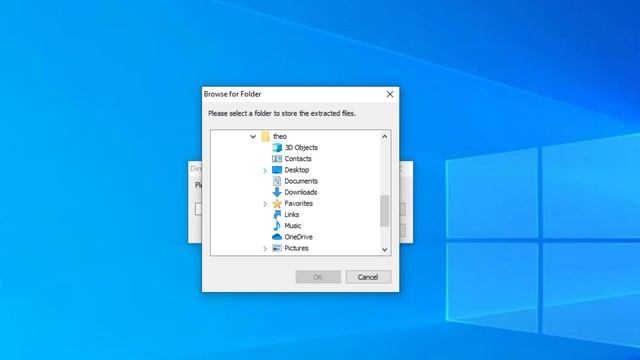640x360 pixels.
Task: Close the Browse for Folder dialog
Action: 390,94
